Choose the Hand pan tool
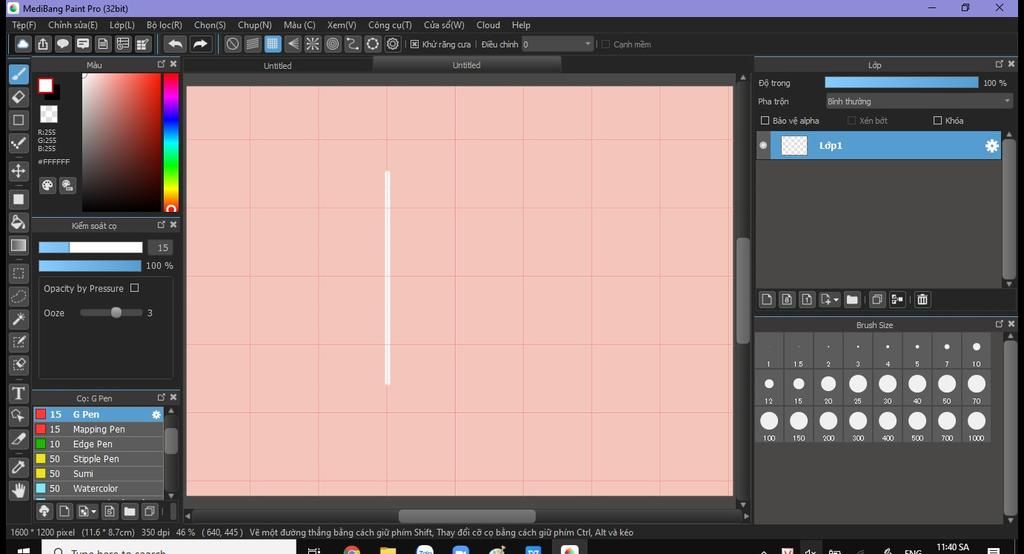 18,489
